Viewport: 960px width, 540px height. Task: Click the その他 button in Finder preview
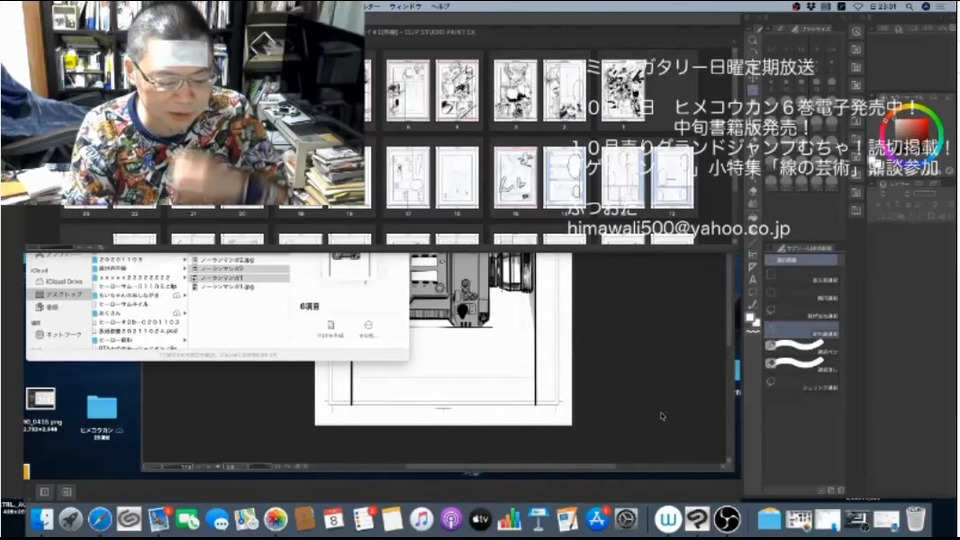tap(368, 329)
